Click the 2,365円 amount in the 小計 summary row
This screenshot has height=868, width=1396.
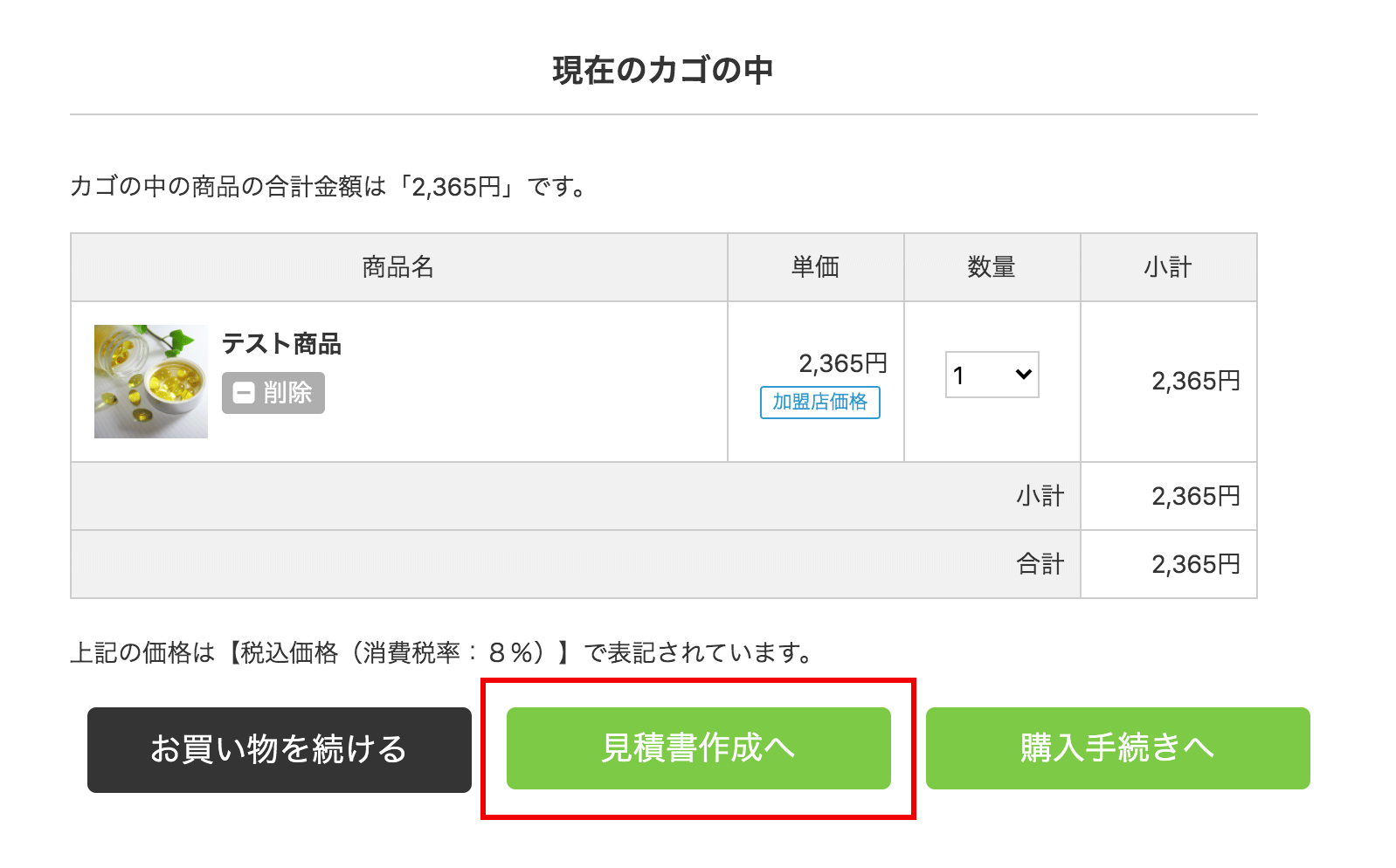coord(1195,496)
